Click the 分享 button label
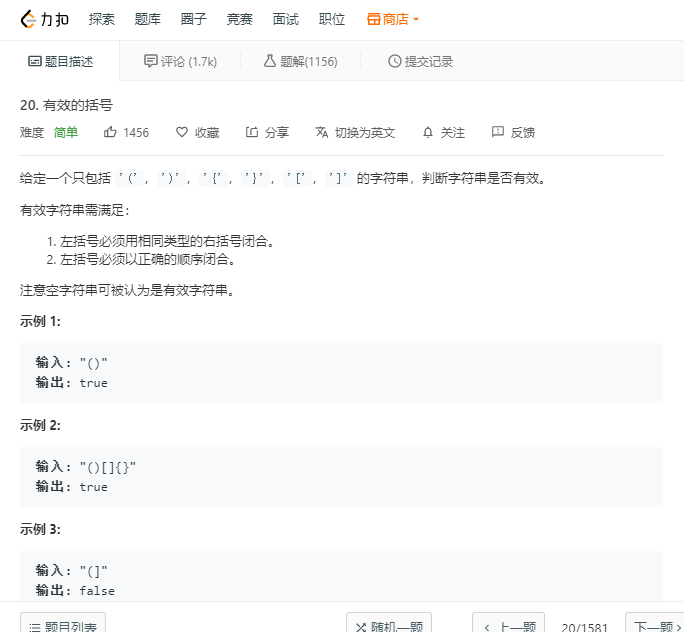The image size is (684, 632). pyautogui.click(x=277, y=133)
